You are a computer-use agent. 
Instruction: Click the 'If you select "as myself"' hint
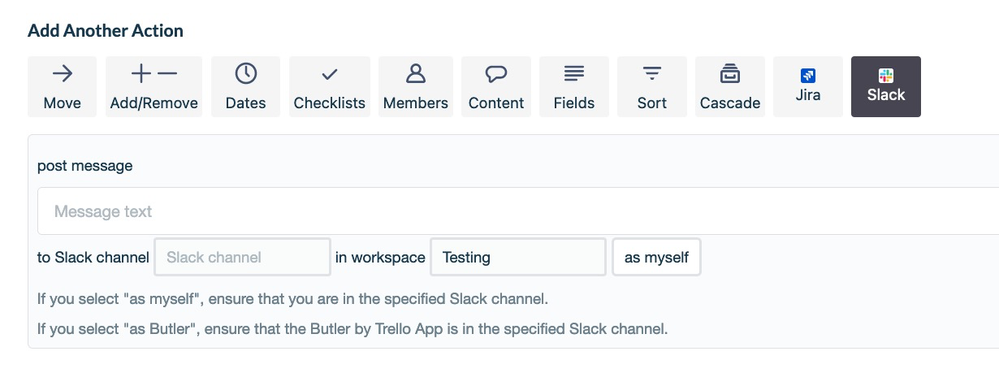tap(292, 298)
